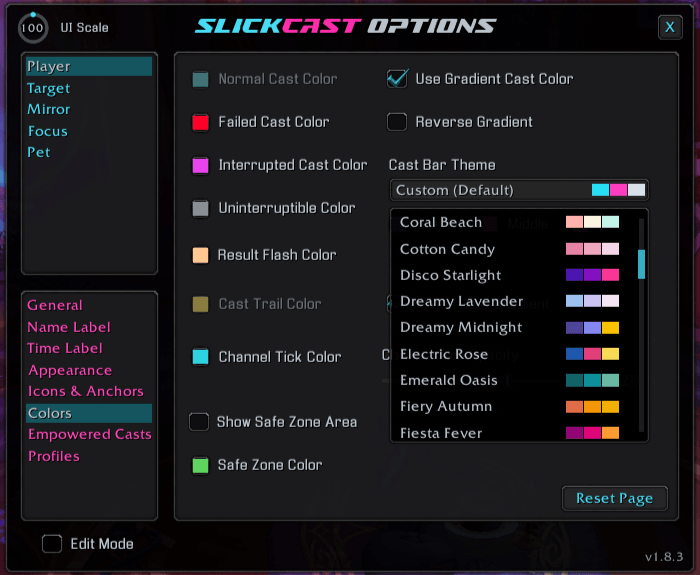Select the Player cast bar
The height and width of the screenshot is (575, 700).
point(89,67)
